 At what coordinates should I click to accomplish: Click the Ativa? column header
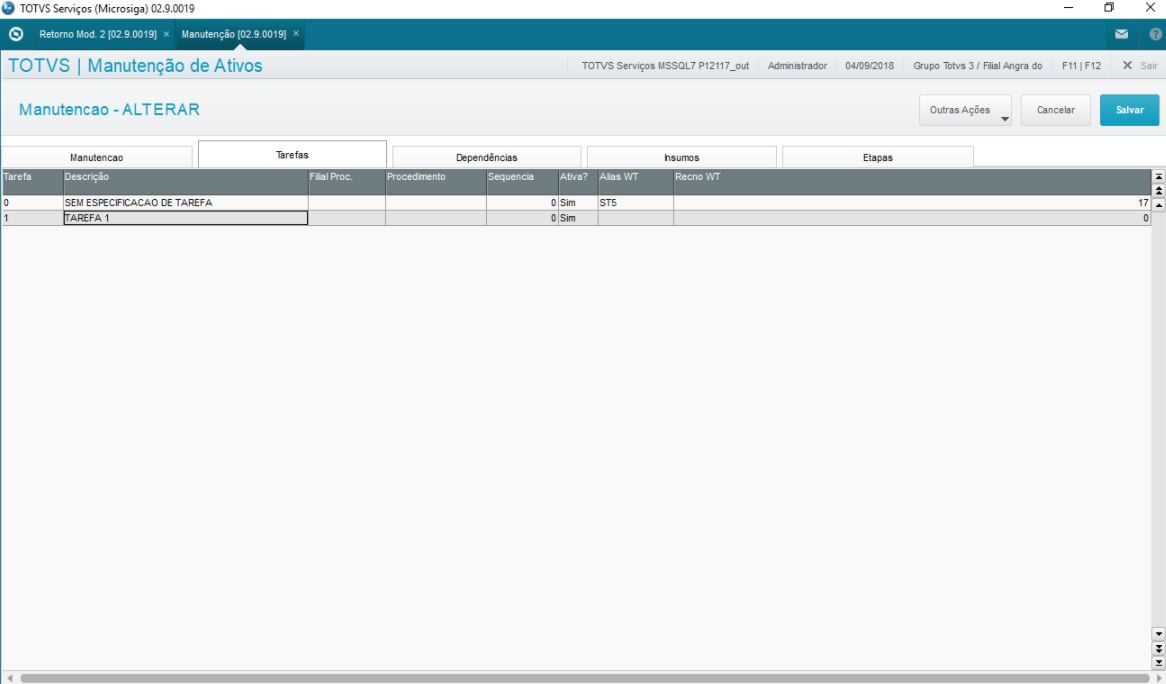(x=578, y=182)
